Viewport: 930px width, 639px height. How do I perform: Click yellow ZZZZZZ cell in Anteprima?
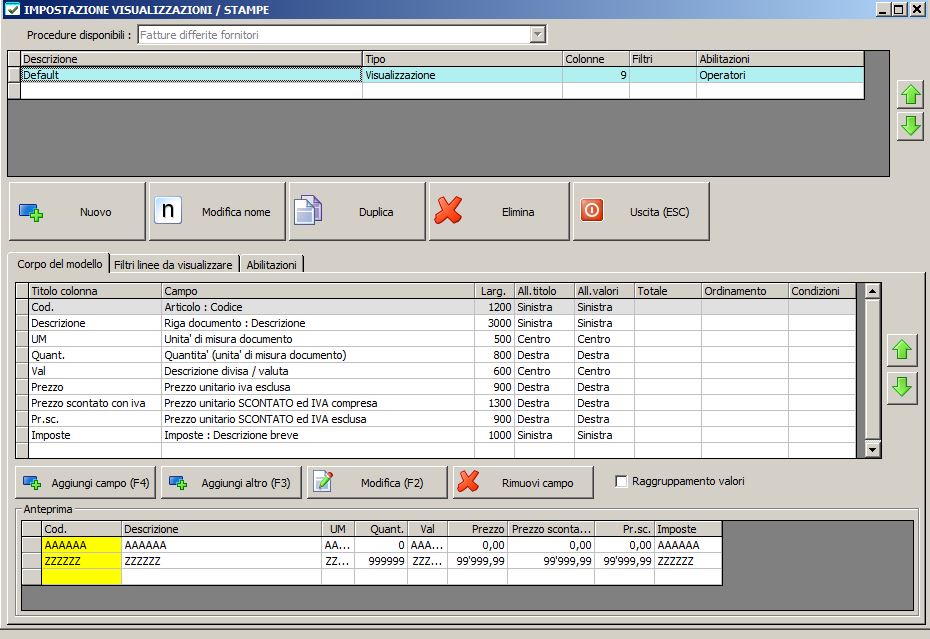click(x=81, y=561)
